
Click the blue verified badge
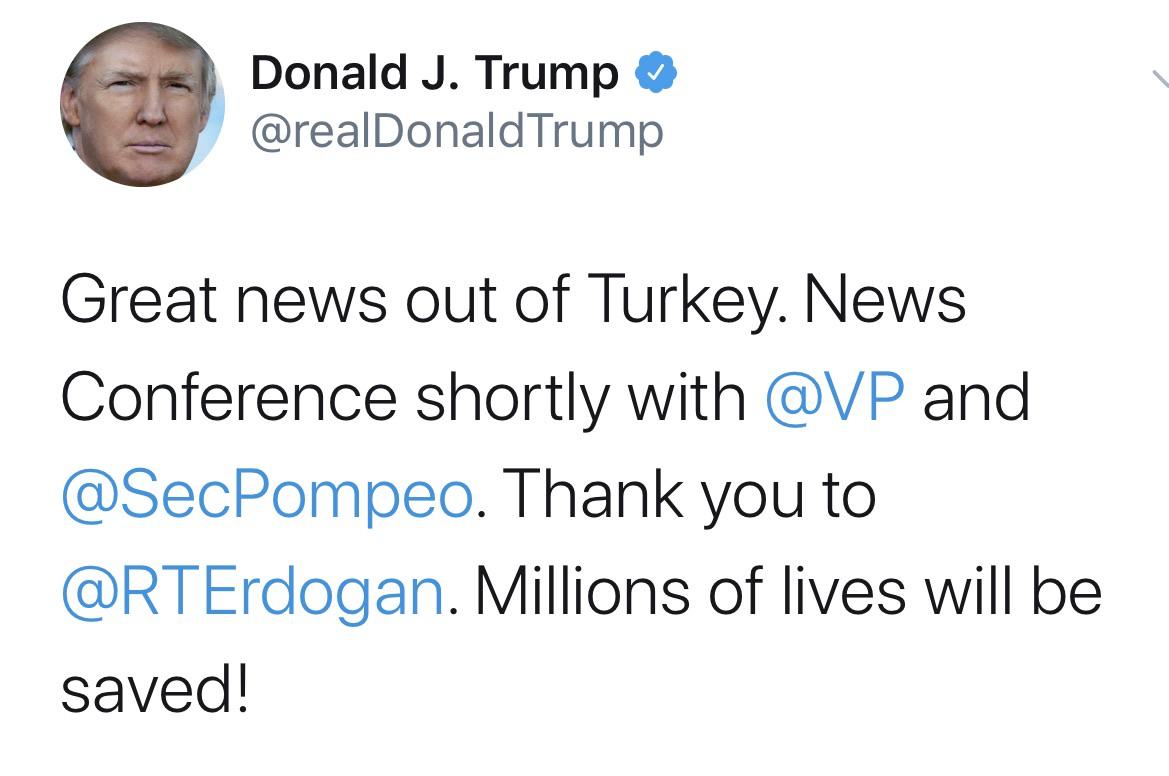[658, 75]
